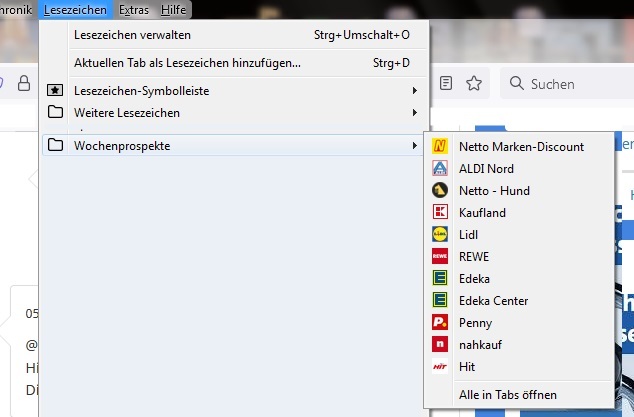Click the Netto - Hund favicon
The image size is (634, 417).
[x=440, y=190]
